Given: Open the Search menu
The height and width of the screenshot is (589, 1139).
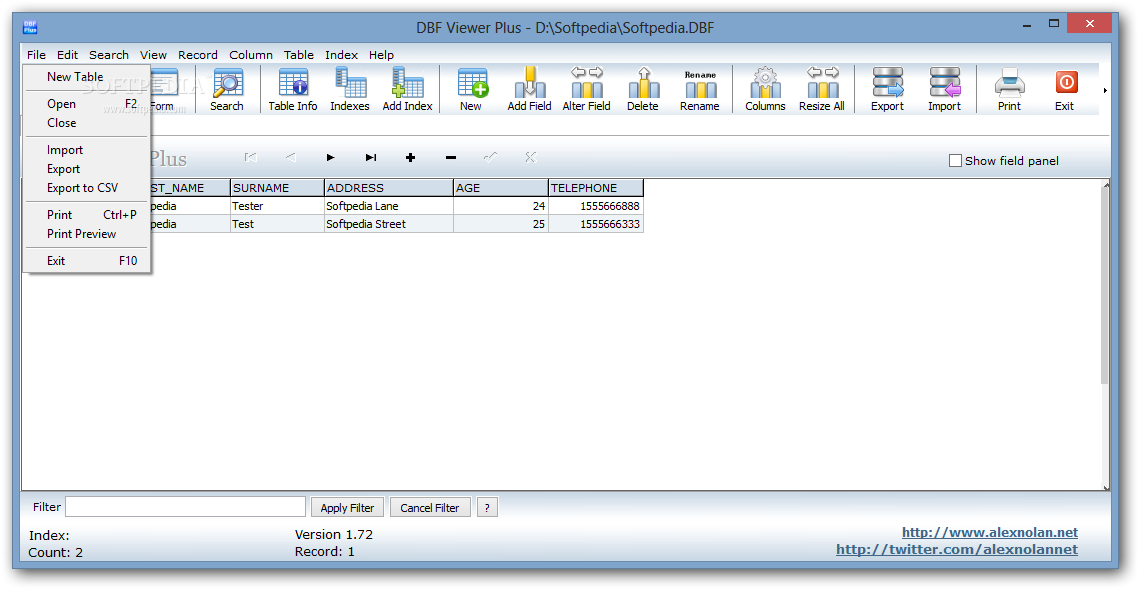Looking at the screenshot, I should [x=109, y=54].
